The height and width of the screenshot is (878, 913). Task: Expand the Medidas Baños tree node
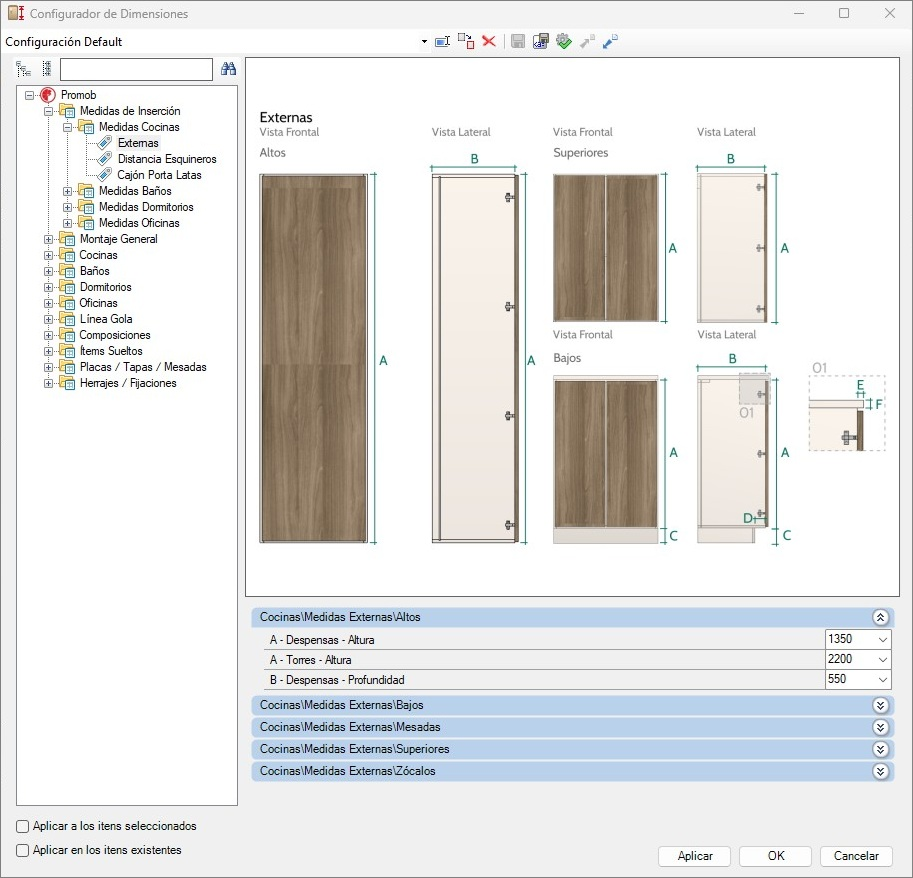pyautogui.click(x=68, y=191)
